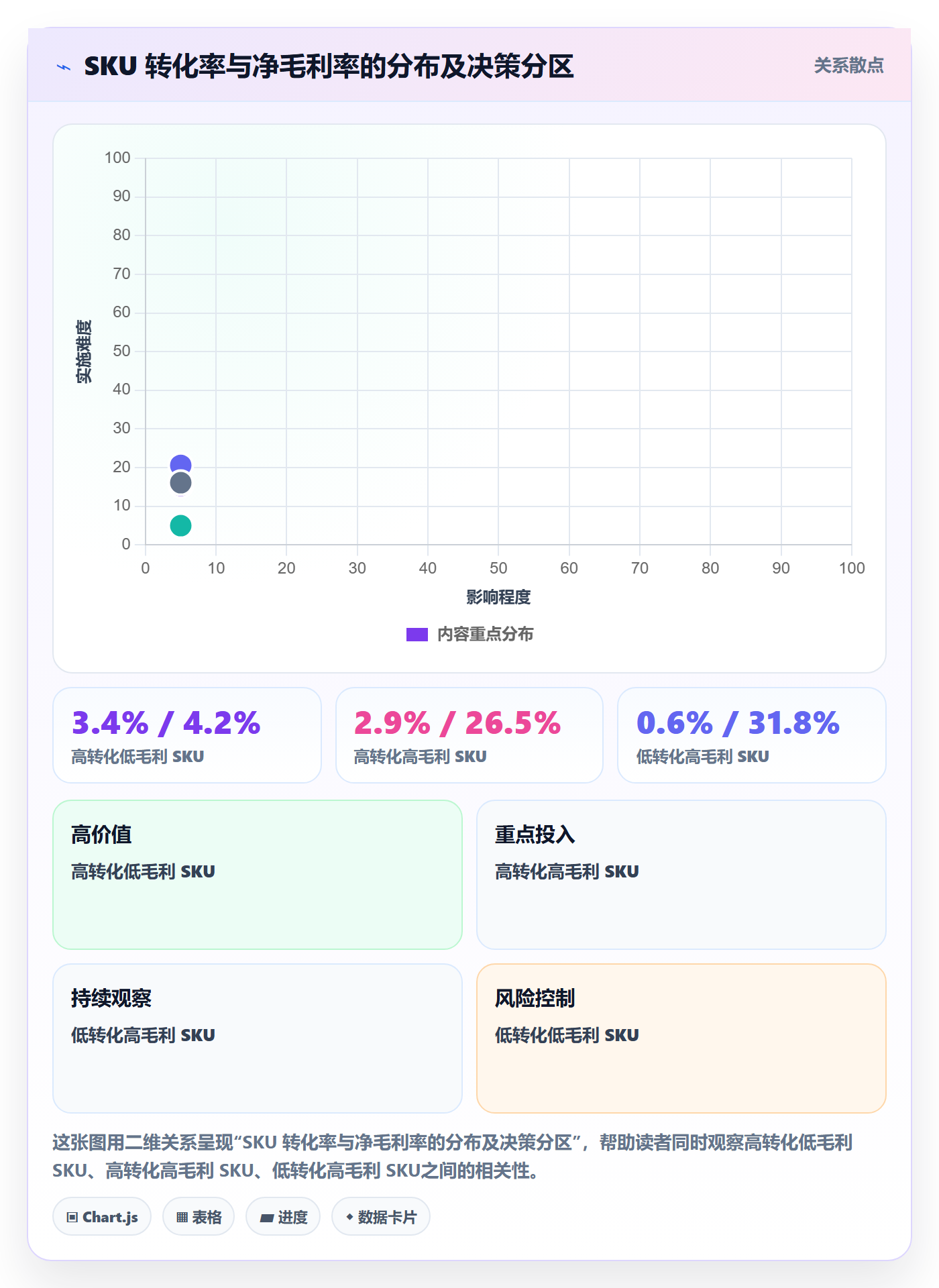Screen dimensions: 939x1288
Task: Click the lightning bolt icon beside the title
Action: 64,67
